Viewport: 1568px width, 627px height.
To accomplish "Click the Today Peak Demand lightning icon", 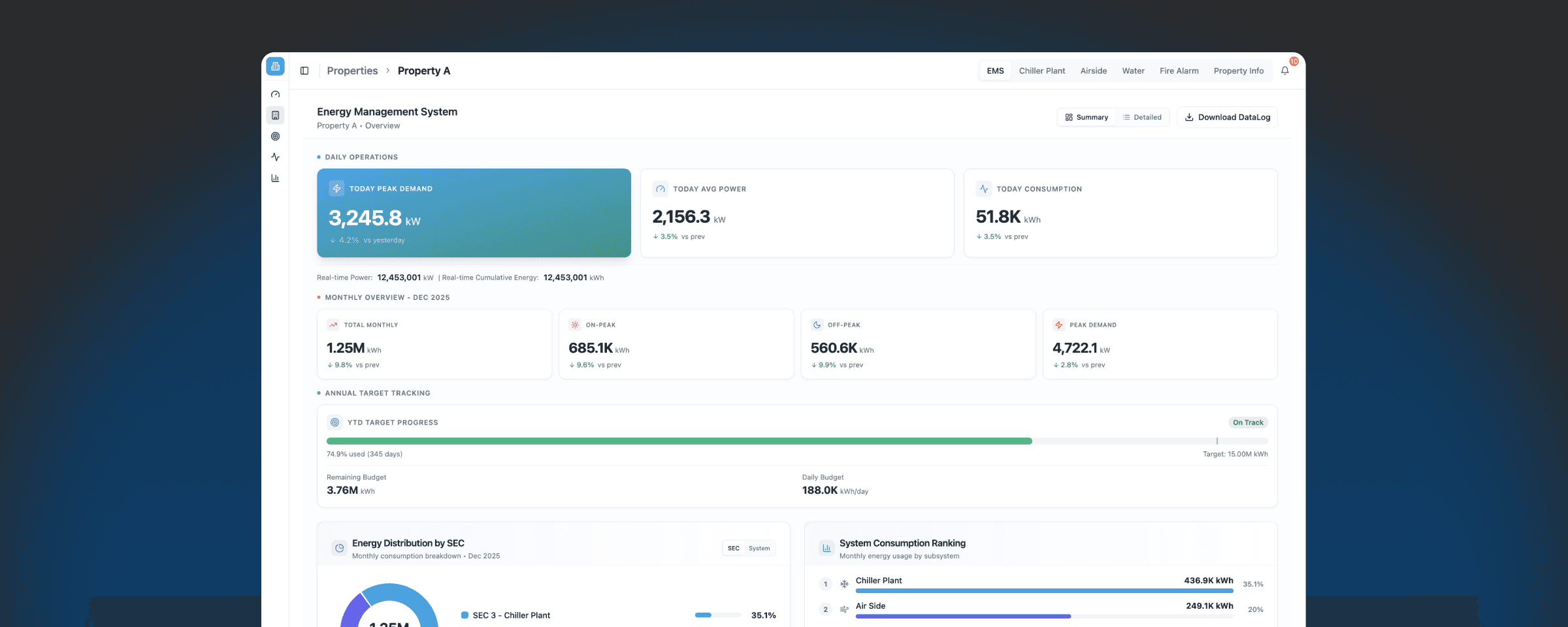I will 336,189.
